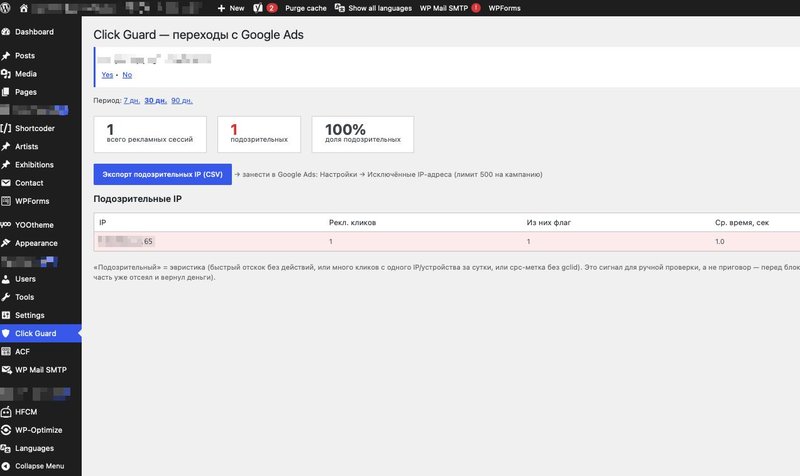Click the Artists pin icon
The image size is (800, 476).
click(x=6, y=146)
